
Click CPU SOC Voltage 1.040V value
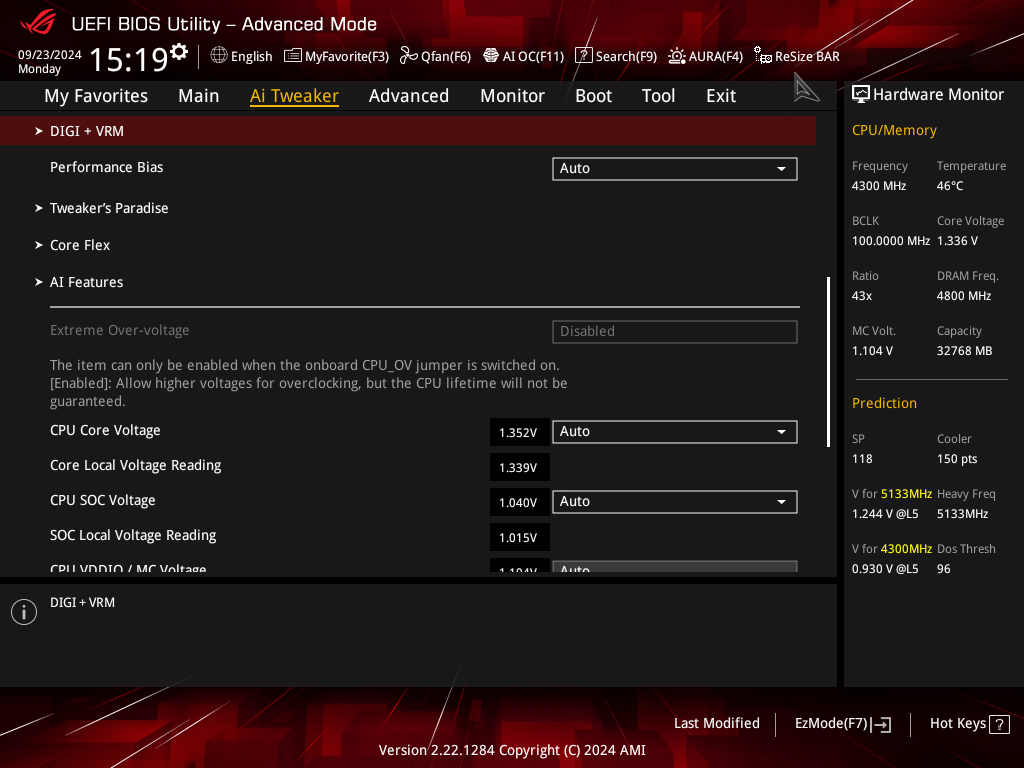coord(519,502)
